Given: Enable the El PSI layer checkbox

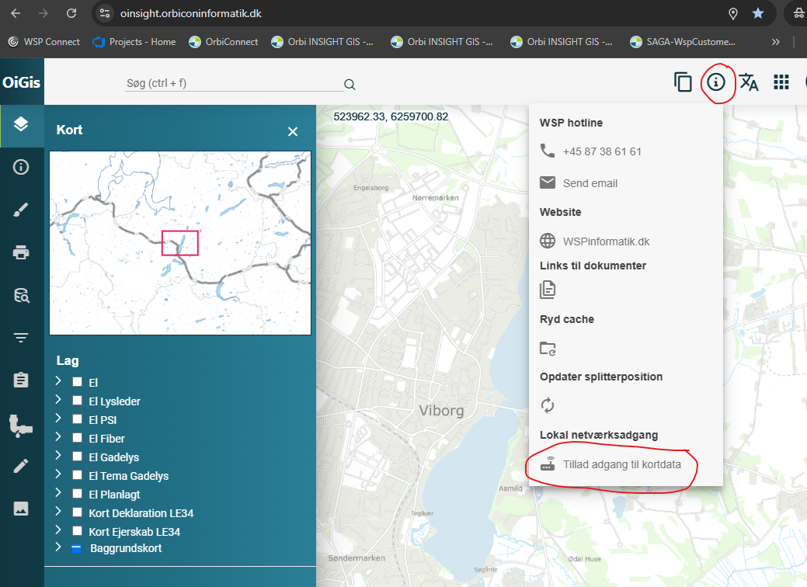Looking at the screenshot, I should (77, 419).
